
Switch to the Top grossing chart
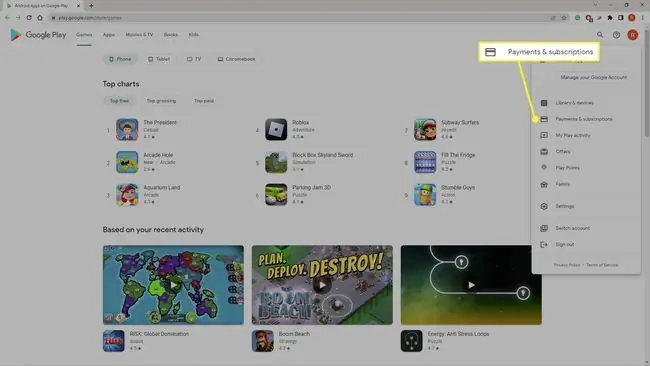point(161,101)
